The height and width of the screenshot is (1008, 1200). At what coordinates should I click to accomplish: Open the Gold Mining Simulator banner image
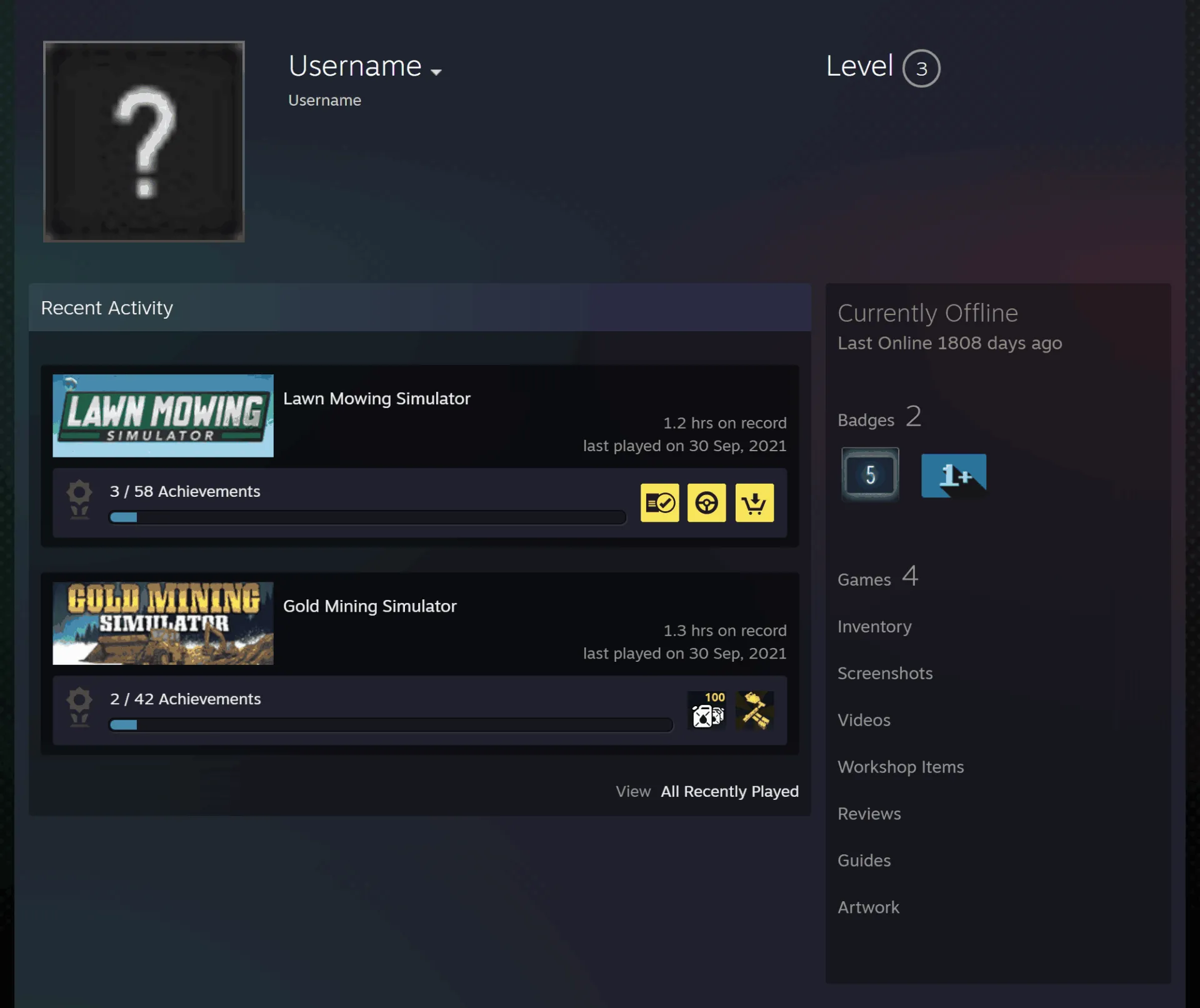163,623
